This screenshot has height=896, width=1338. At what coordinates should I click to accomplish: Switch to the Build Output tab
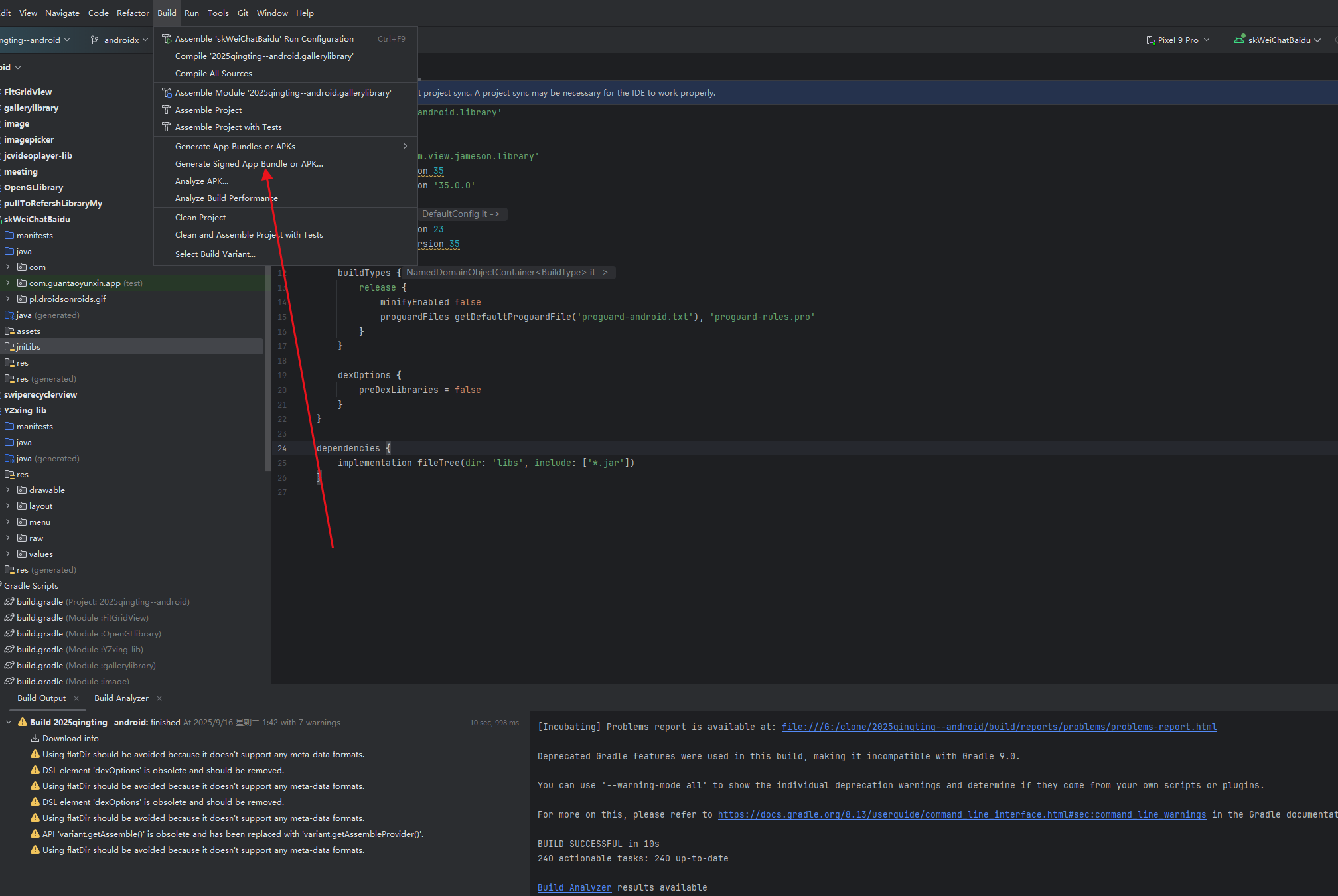pos(41,698)
